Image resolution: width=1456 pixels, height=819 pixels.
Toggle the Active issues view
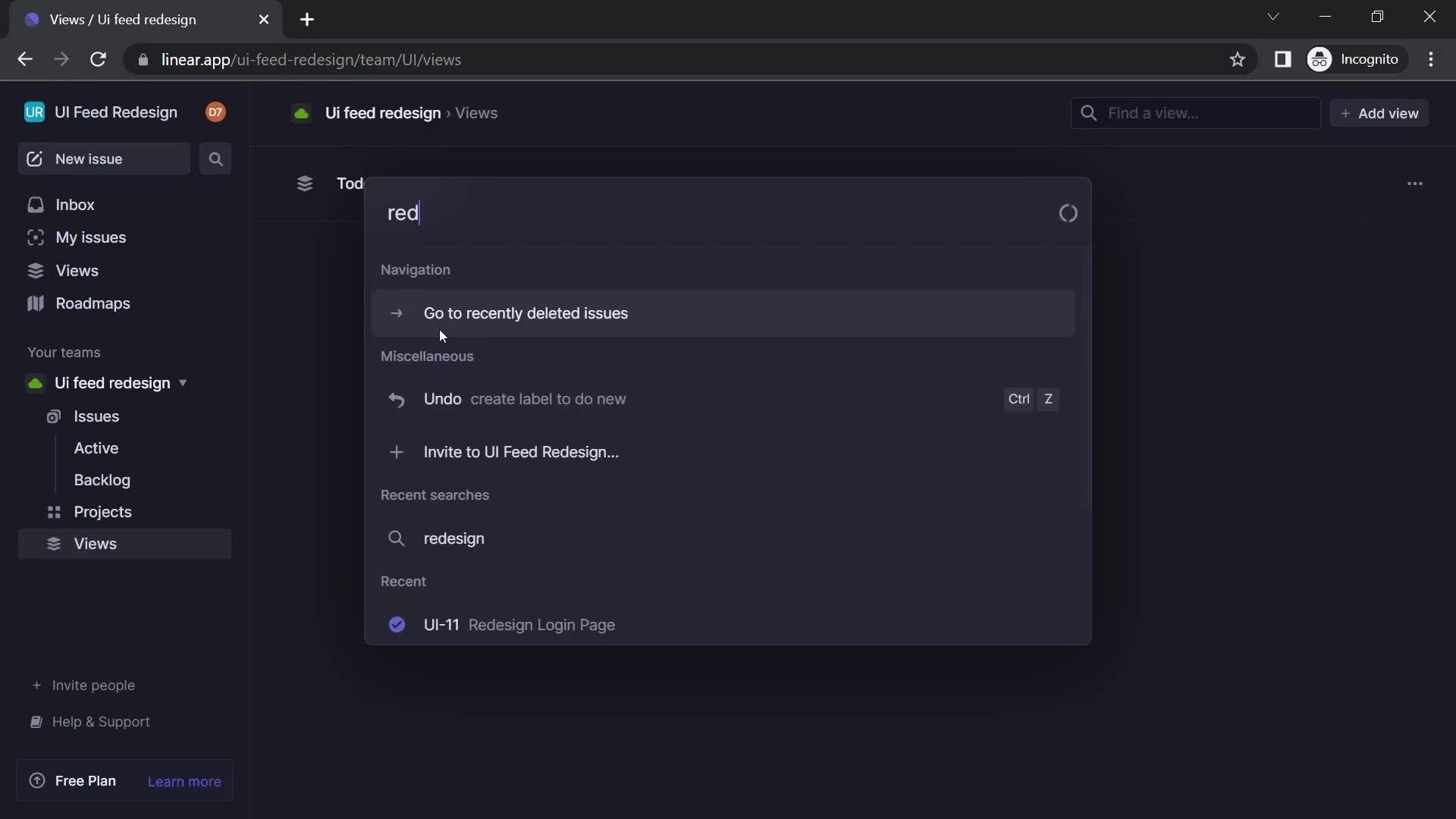[97, 447]
